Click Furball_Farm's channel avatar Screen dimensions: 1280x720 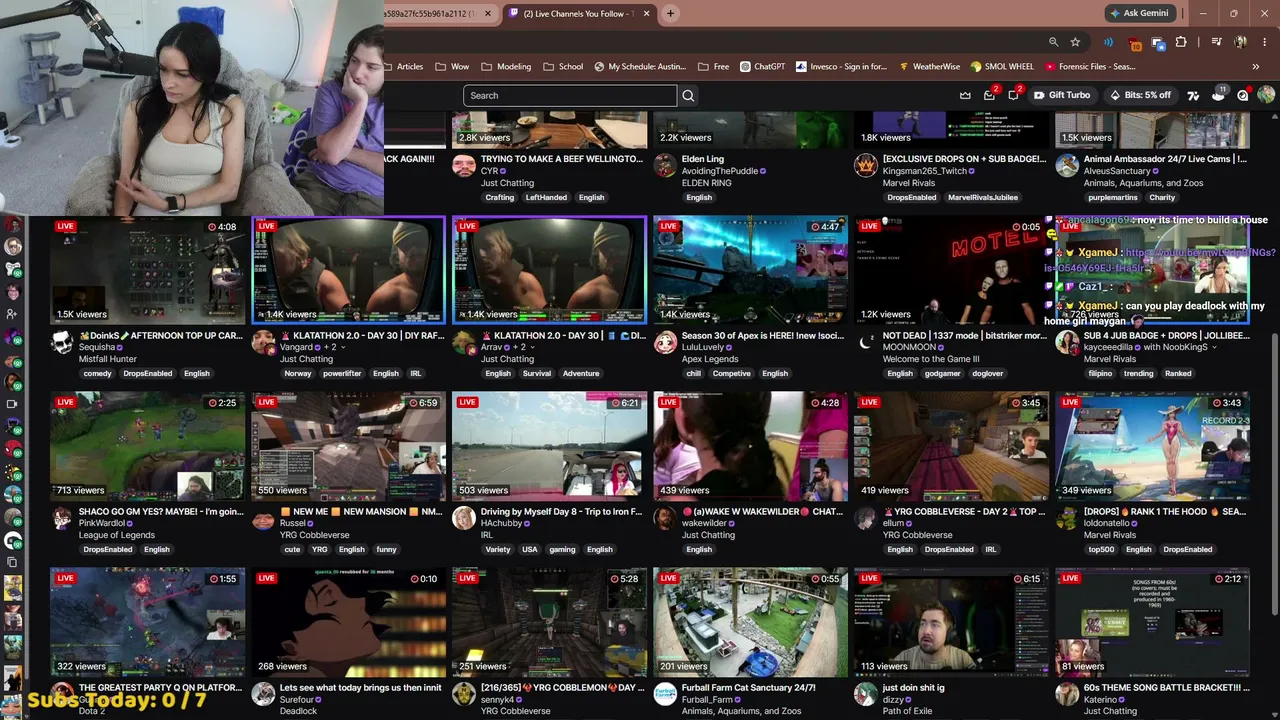pyautogui.click(x=665, y=694)
